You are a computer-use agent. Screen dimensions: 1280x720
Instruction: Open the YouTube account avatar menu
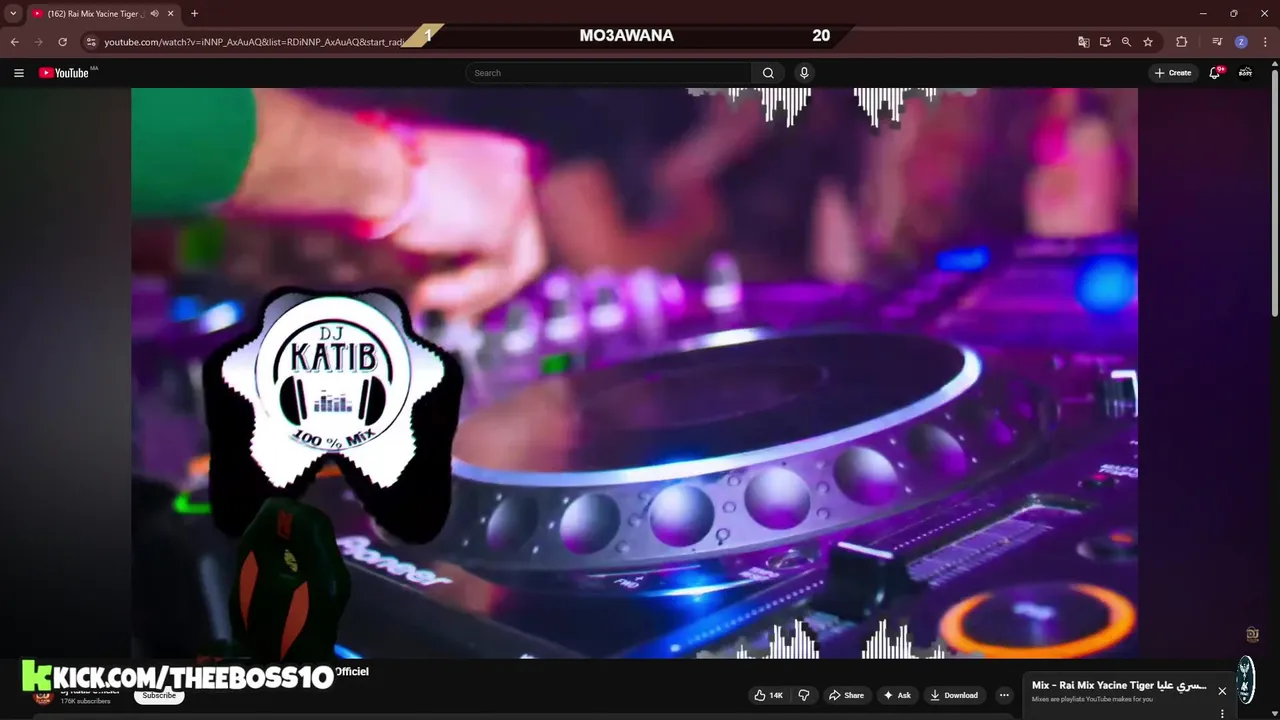[x=1246, y=73]
